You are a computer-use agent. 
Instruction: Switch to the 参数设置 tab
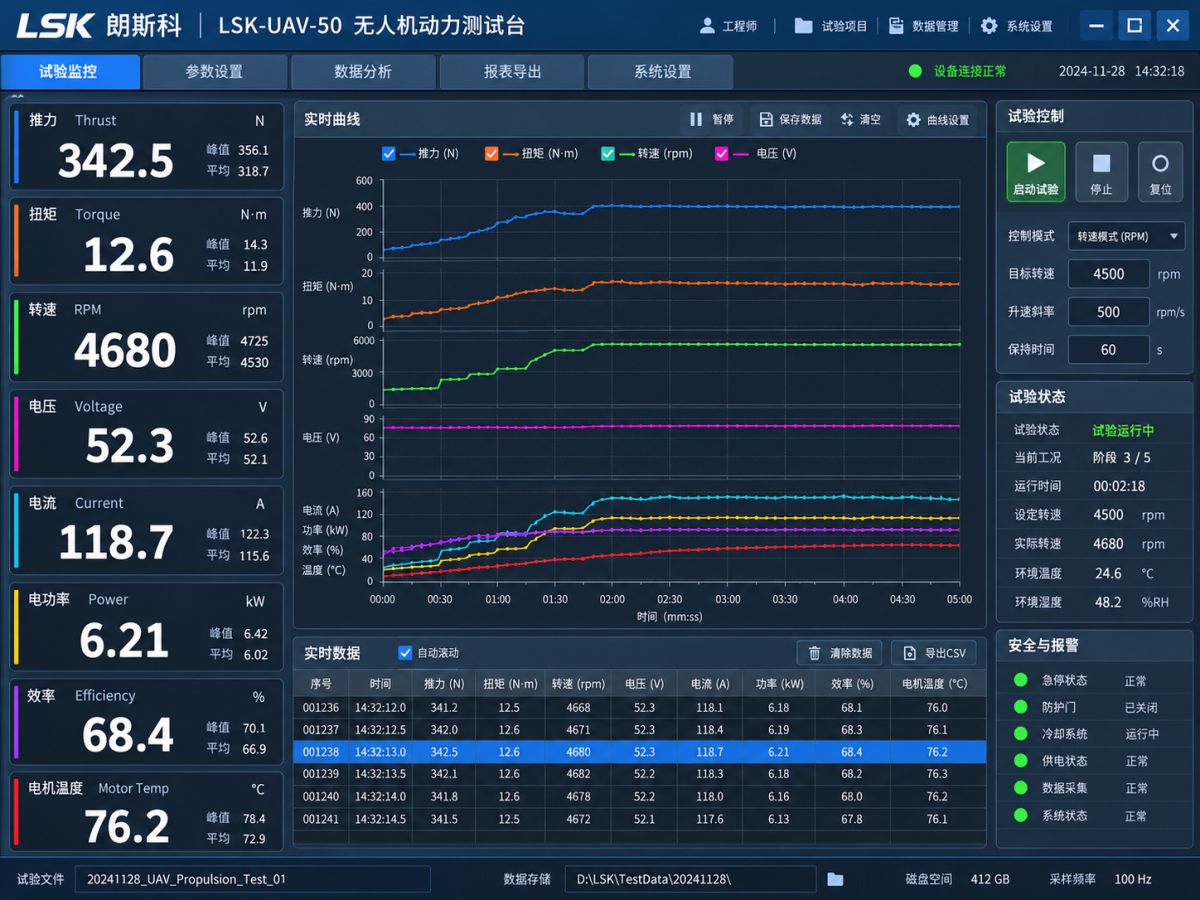point(214,72)
